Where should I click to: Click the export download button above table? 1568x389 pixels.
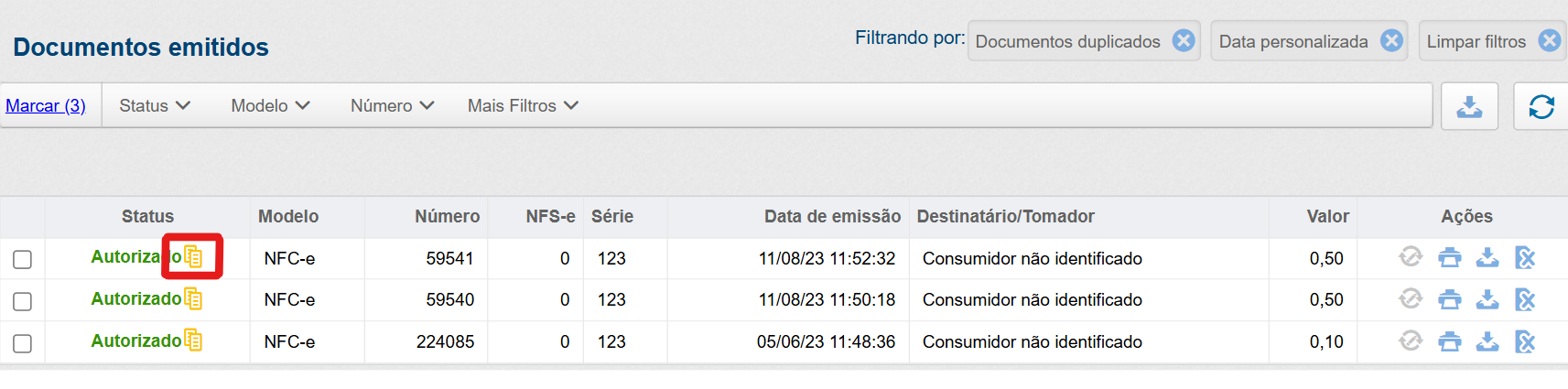pos(1469,106)
